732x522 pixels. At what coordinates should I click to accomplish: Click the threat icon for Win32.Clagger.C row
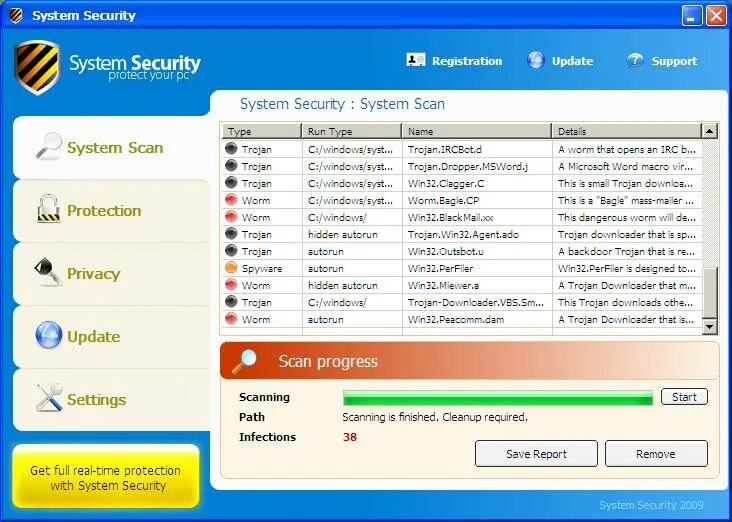point(231,182)
